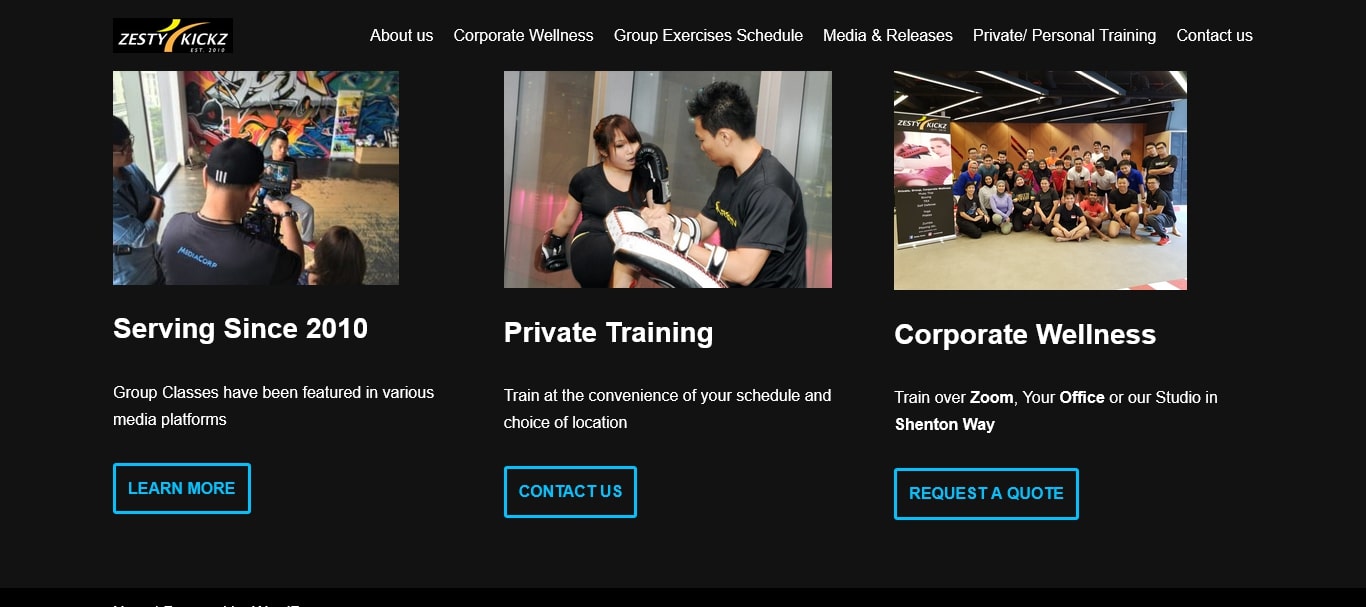Click the bold Shenton Way text
Viewport: 1366px width, 607px height.
(x=945, y=424)
